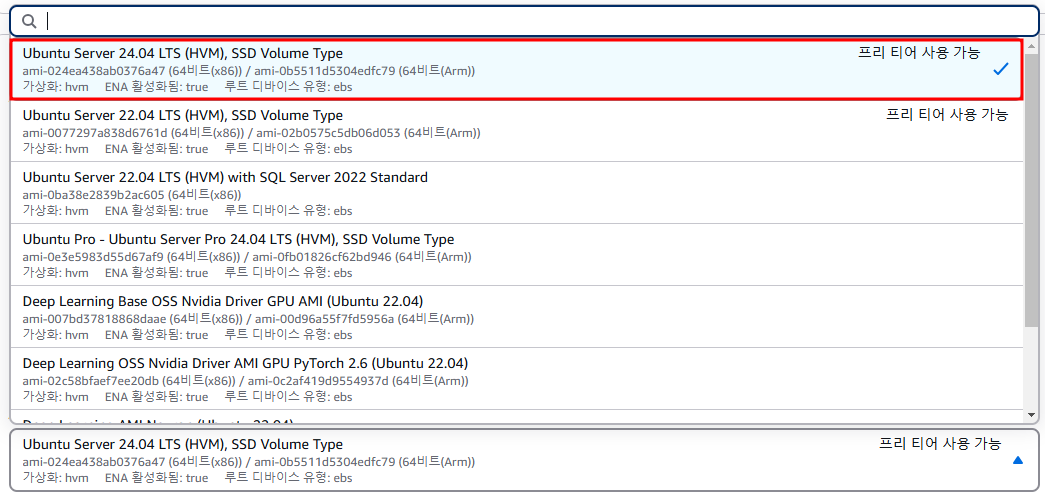Click ami-0077297a838d6761d AMI ID line
1045x499 pixels.
(251, 133)
